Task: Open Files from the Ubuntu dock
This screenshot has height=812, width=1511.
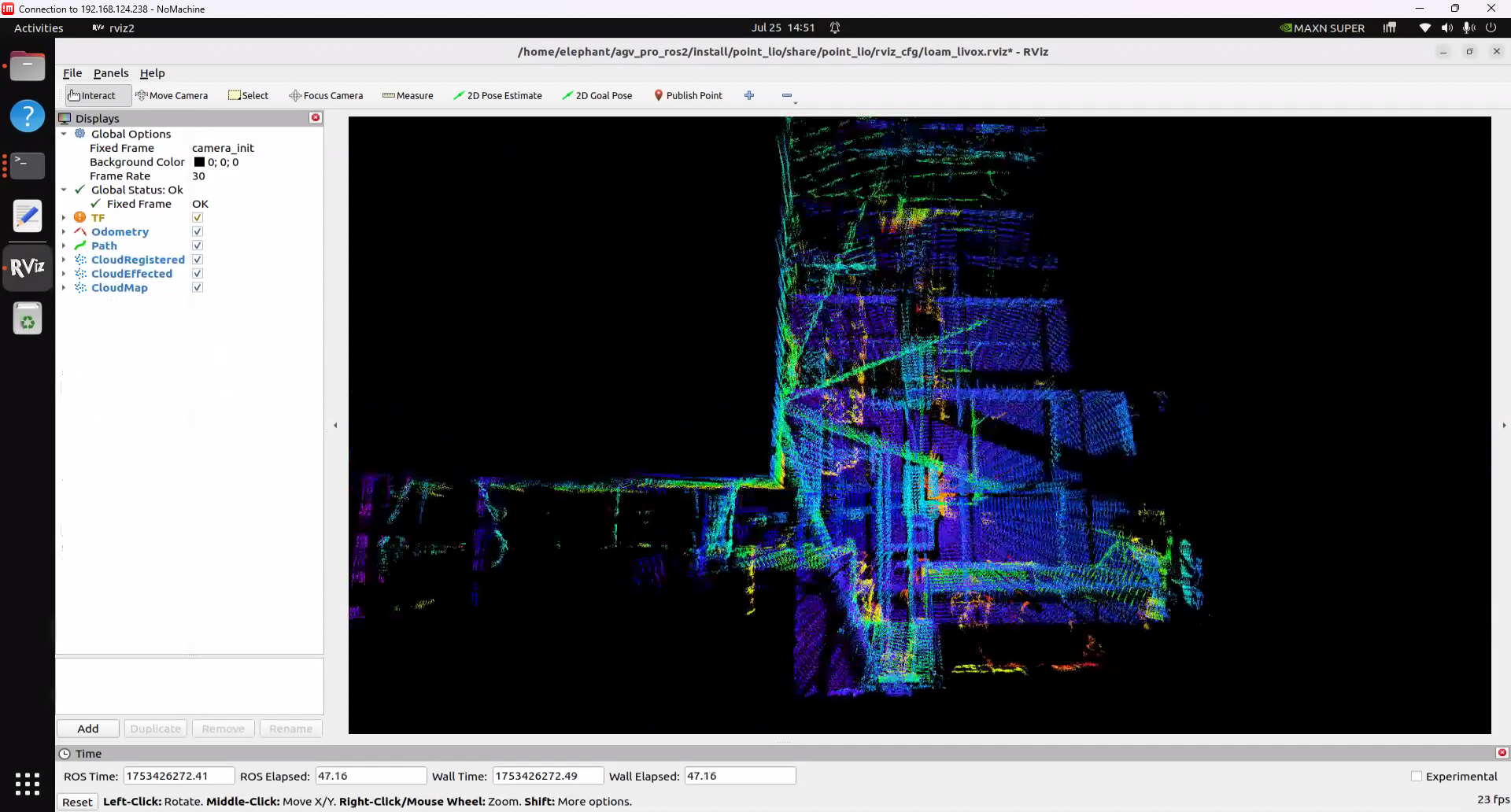Action: (28, 67)
